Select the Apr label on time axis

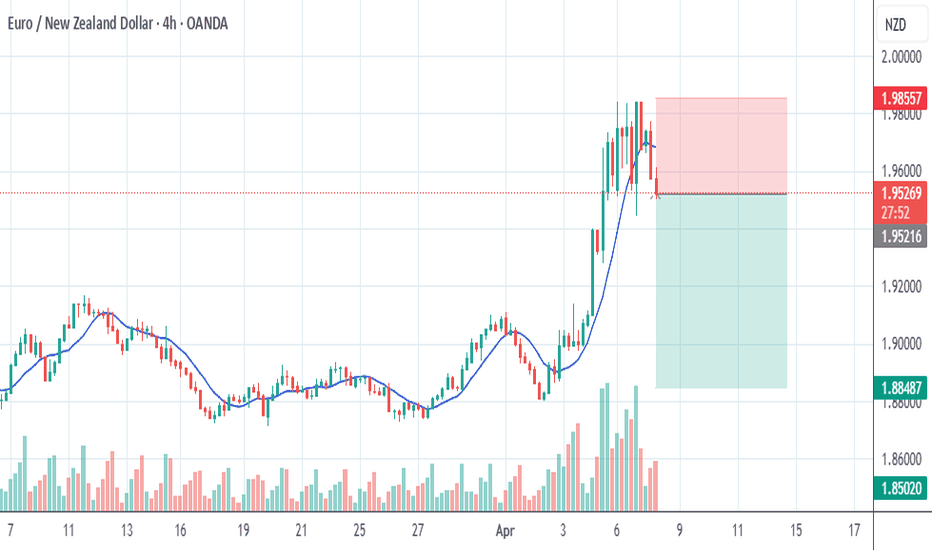click(505, 530)
